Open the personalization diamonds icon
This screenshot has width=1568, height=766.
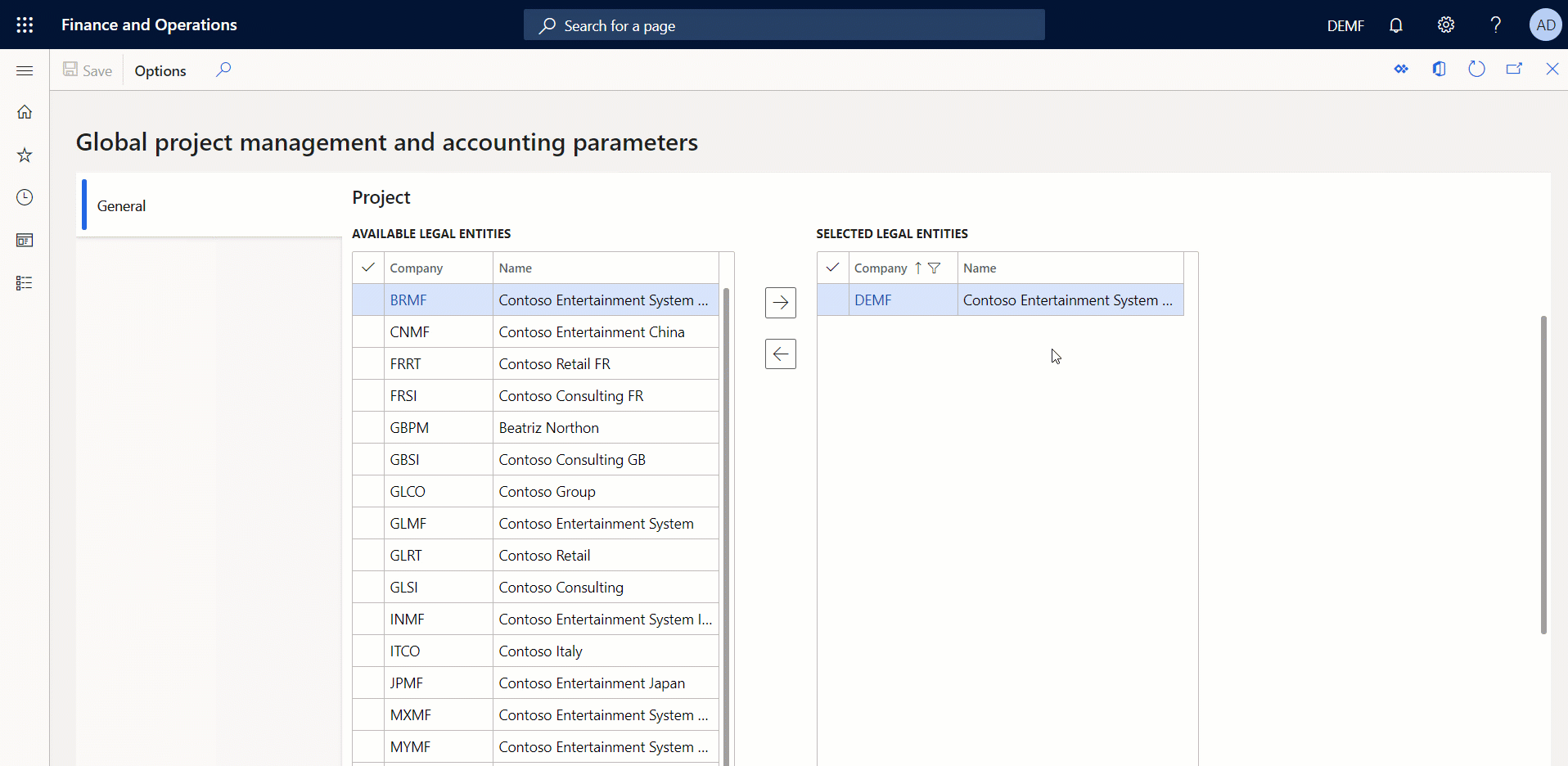click(1401, 69)
